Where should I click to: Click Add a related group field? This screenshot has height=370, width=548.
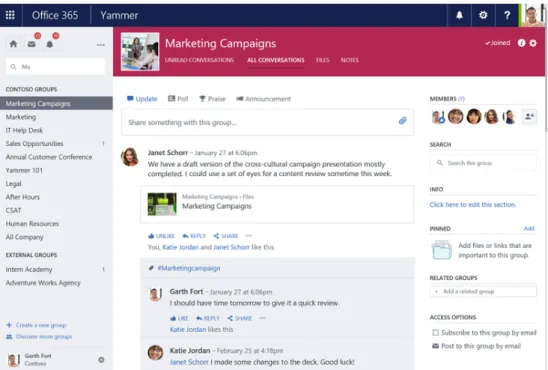tap(483, 291)
